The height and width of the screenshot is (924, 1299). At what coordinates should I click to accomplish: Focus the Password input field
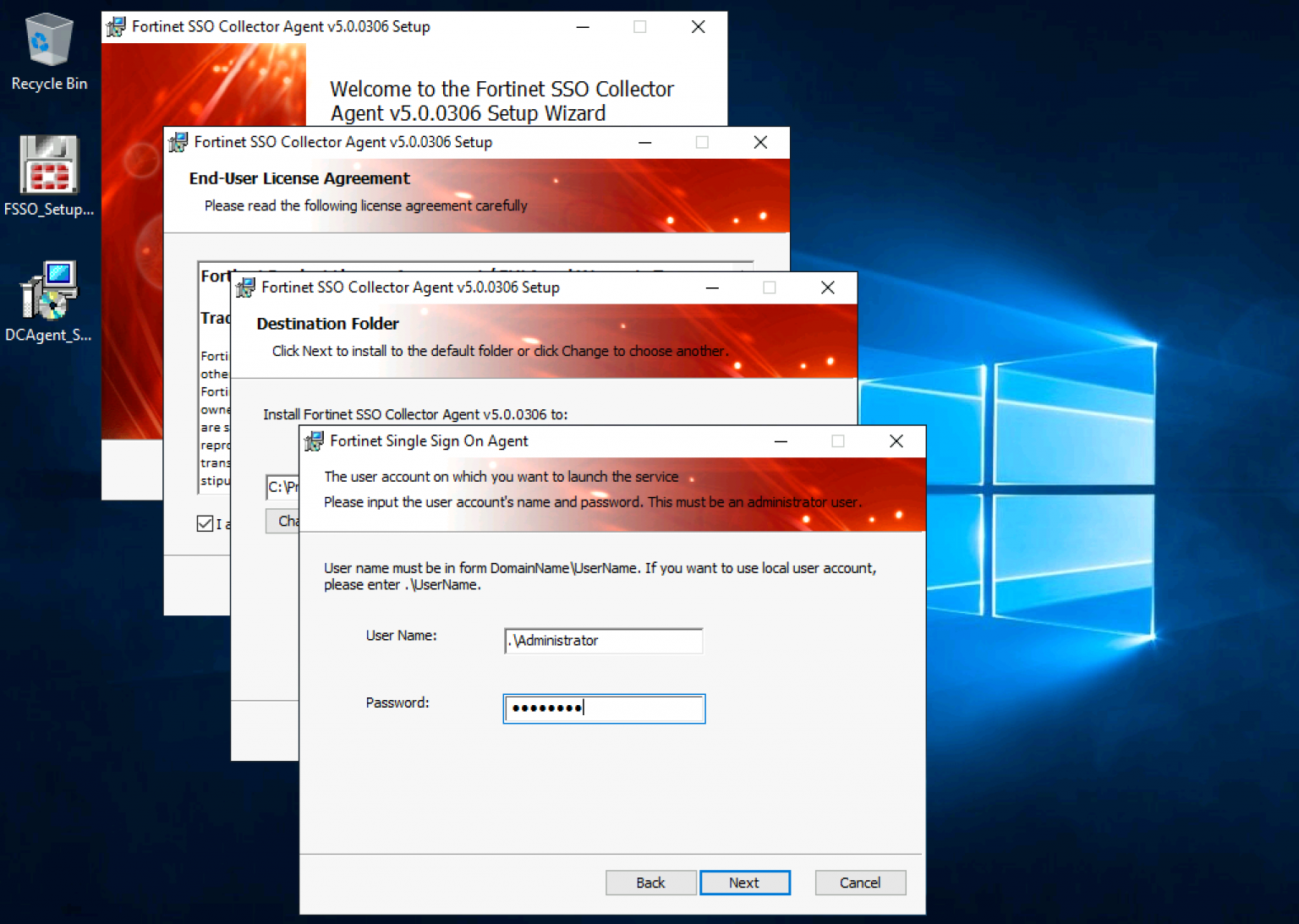pos(603,708)
